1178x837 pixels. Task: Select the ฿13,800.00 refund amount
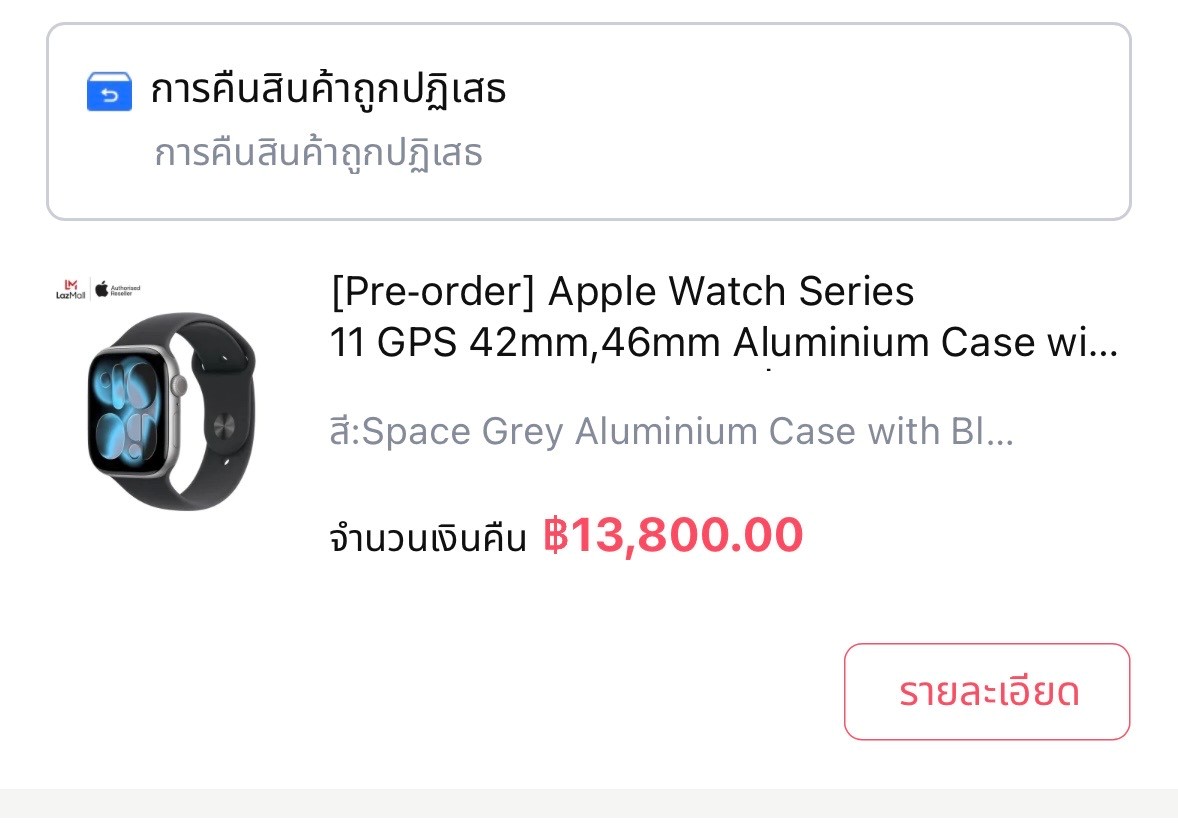tap(673, 535)
